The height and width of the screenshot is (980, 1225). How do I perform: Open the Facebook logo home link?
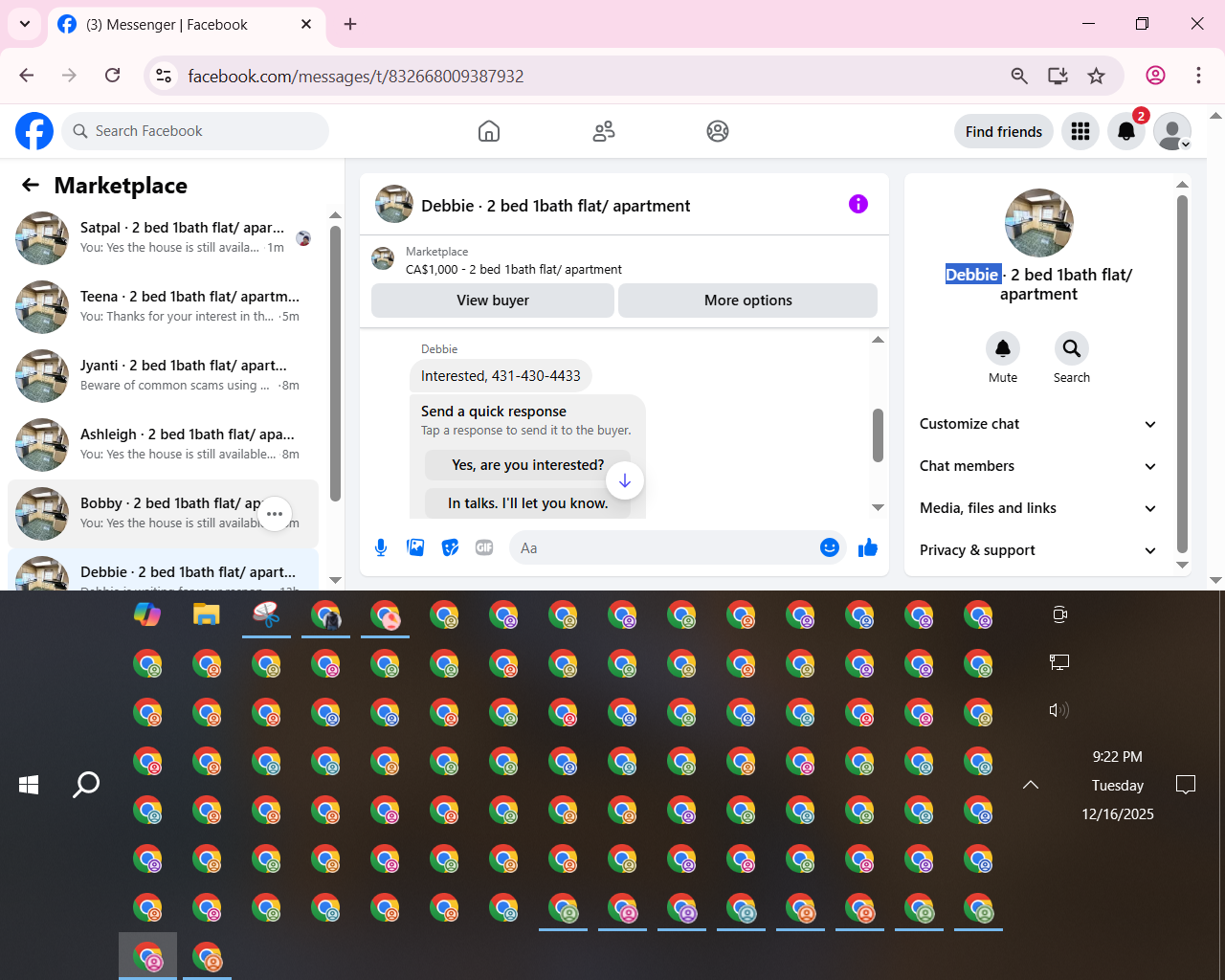pos(34,131)
